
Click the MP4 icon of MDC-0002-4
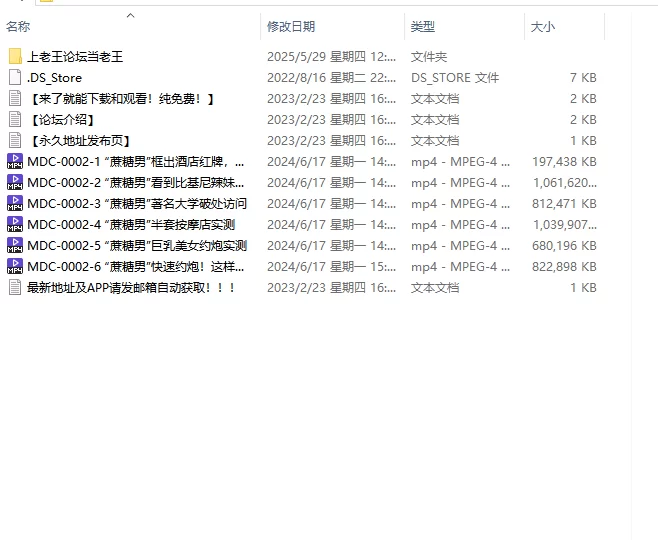click(x=15, y=224)
